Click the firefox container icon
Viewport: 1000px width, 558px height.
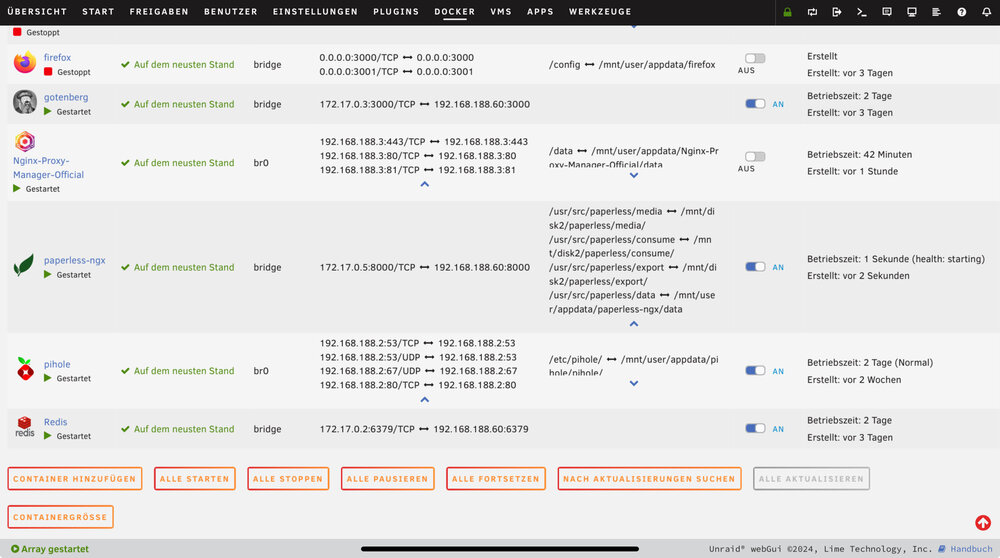(x=25, y=62)
